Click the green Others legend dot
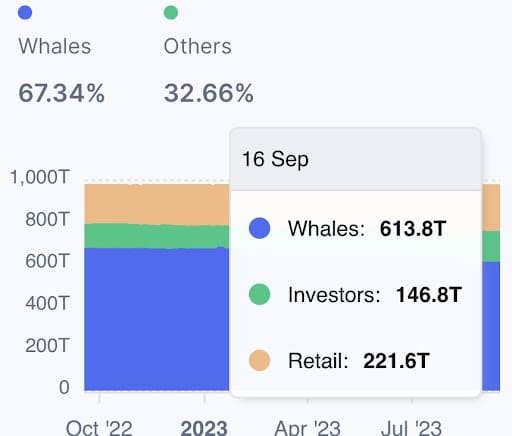 [x=171, y=13]
